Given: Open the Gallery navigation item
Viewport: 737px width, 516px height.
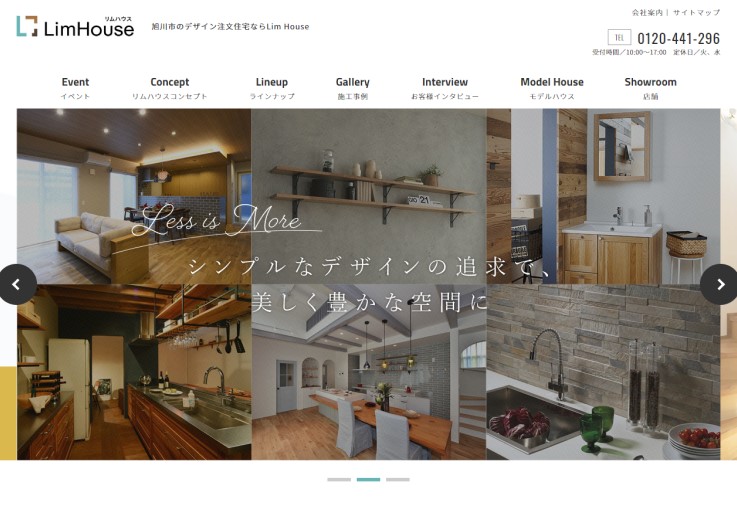Looking at the screenshot, I should point(352,88).
